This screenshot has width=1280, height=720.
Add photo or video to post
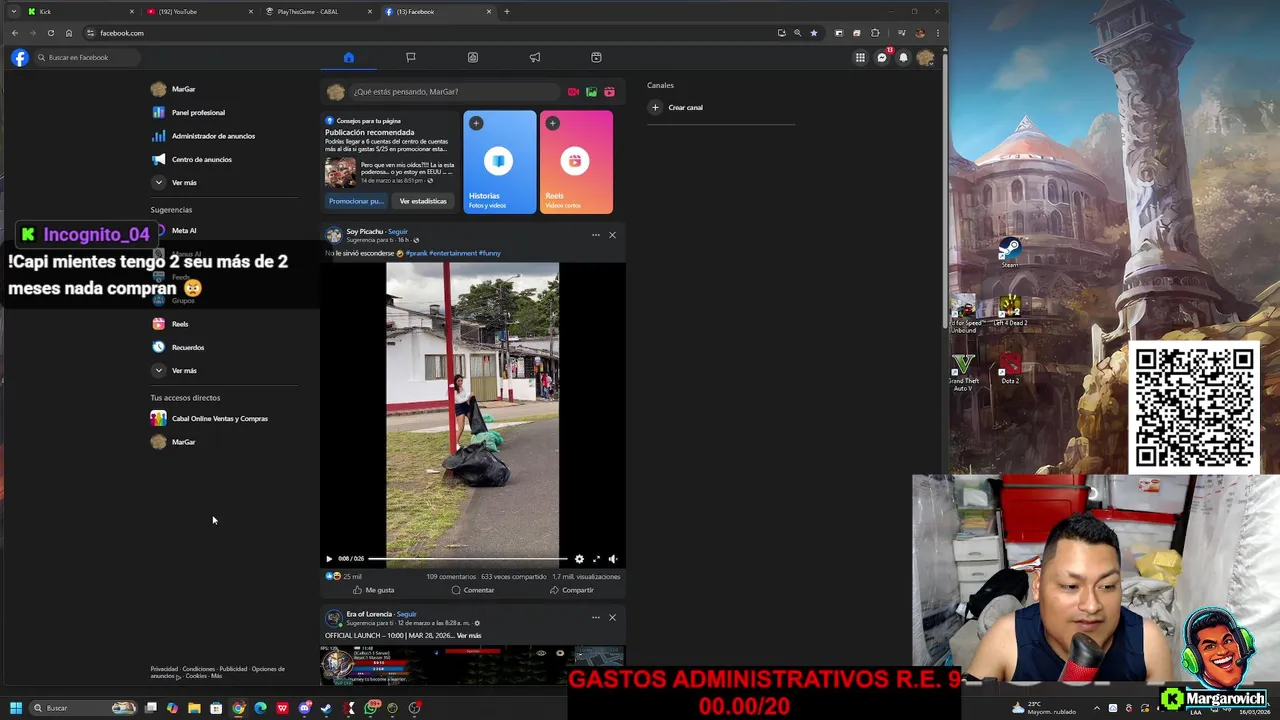[591, 92]
